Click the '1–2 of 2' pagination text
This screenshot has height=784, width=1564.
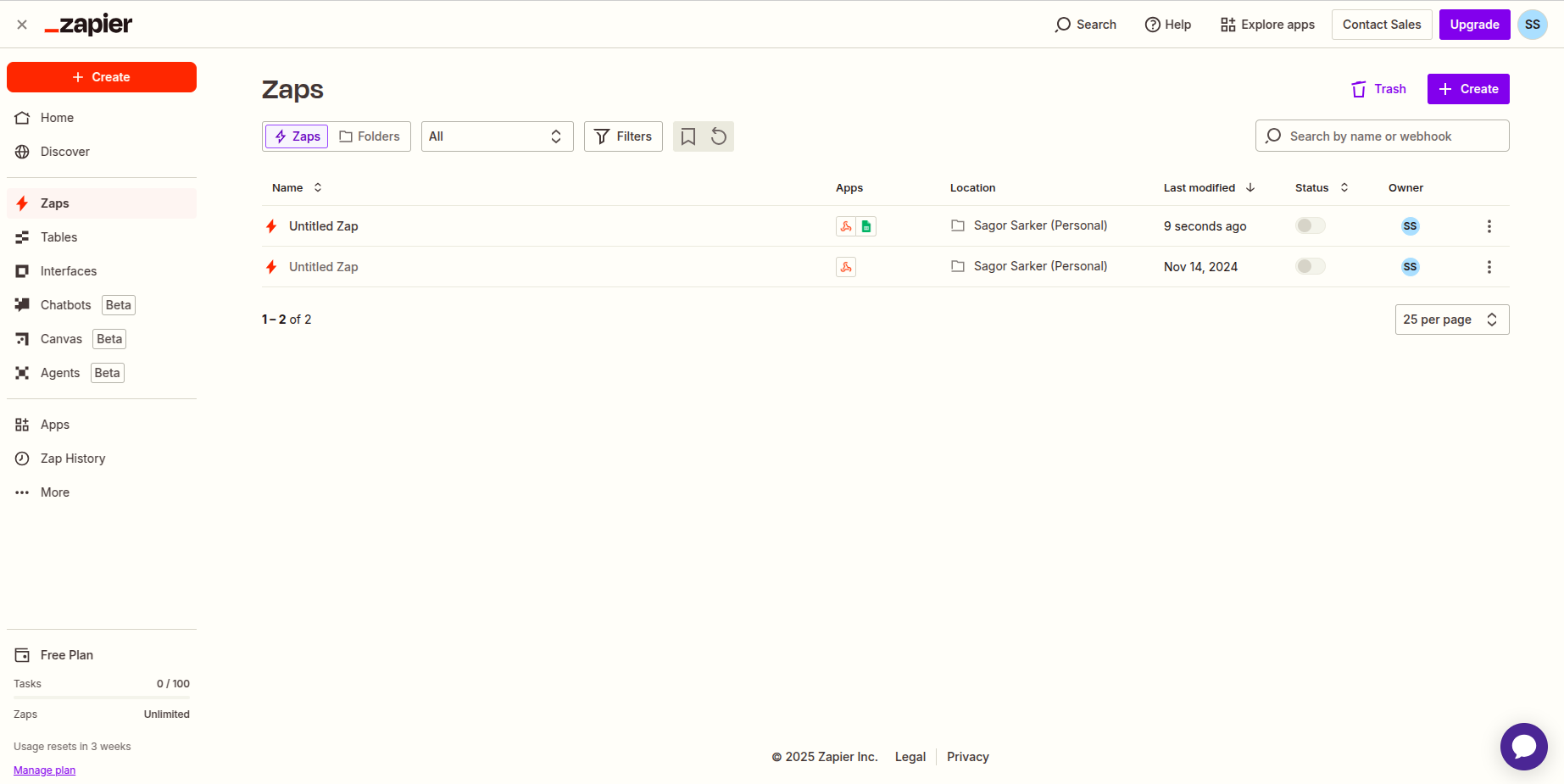(287, 320)
